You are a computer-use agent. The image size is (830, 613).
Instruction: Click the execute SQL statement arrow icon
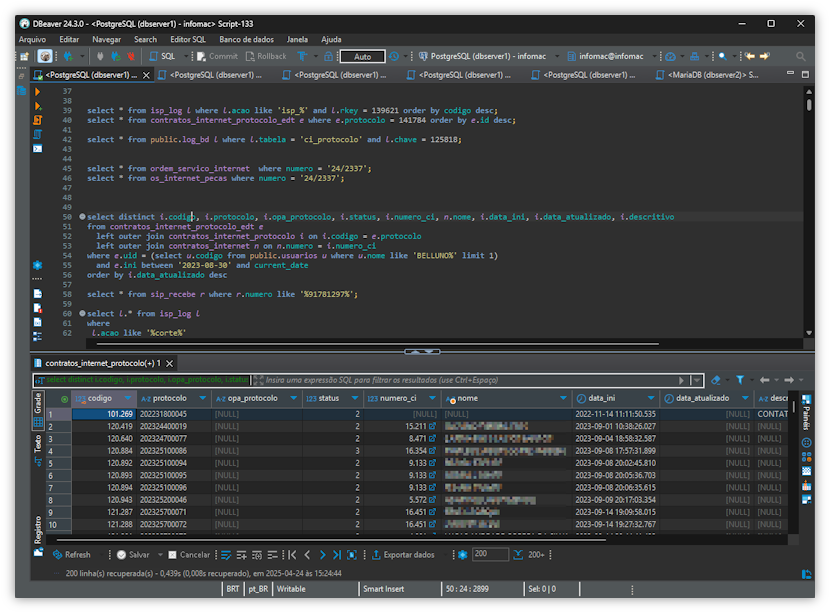tap(38, 91)
